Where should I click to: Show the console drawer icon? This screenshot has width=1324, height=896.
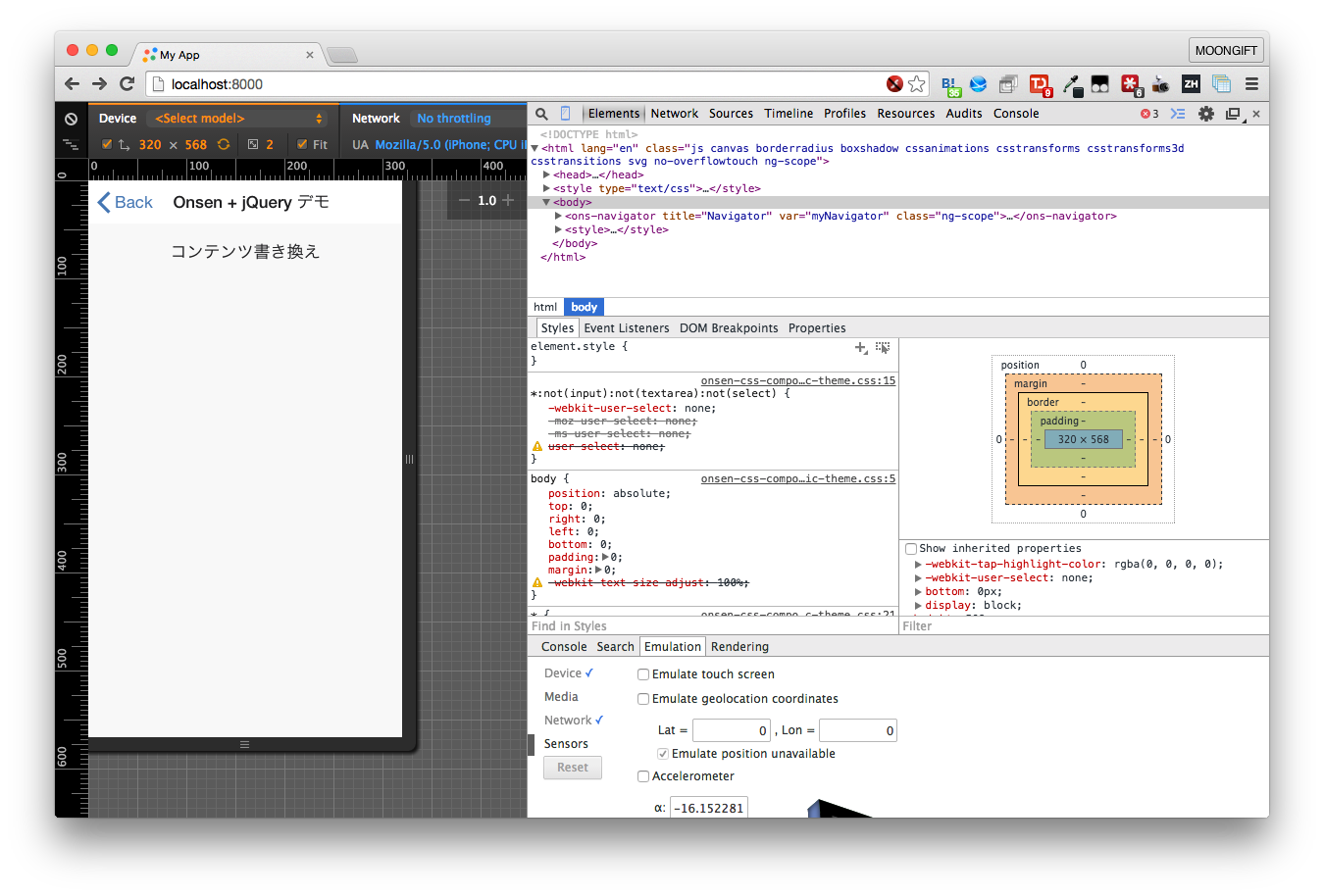click(1178, 114)
